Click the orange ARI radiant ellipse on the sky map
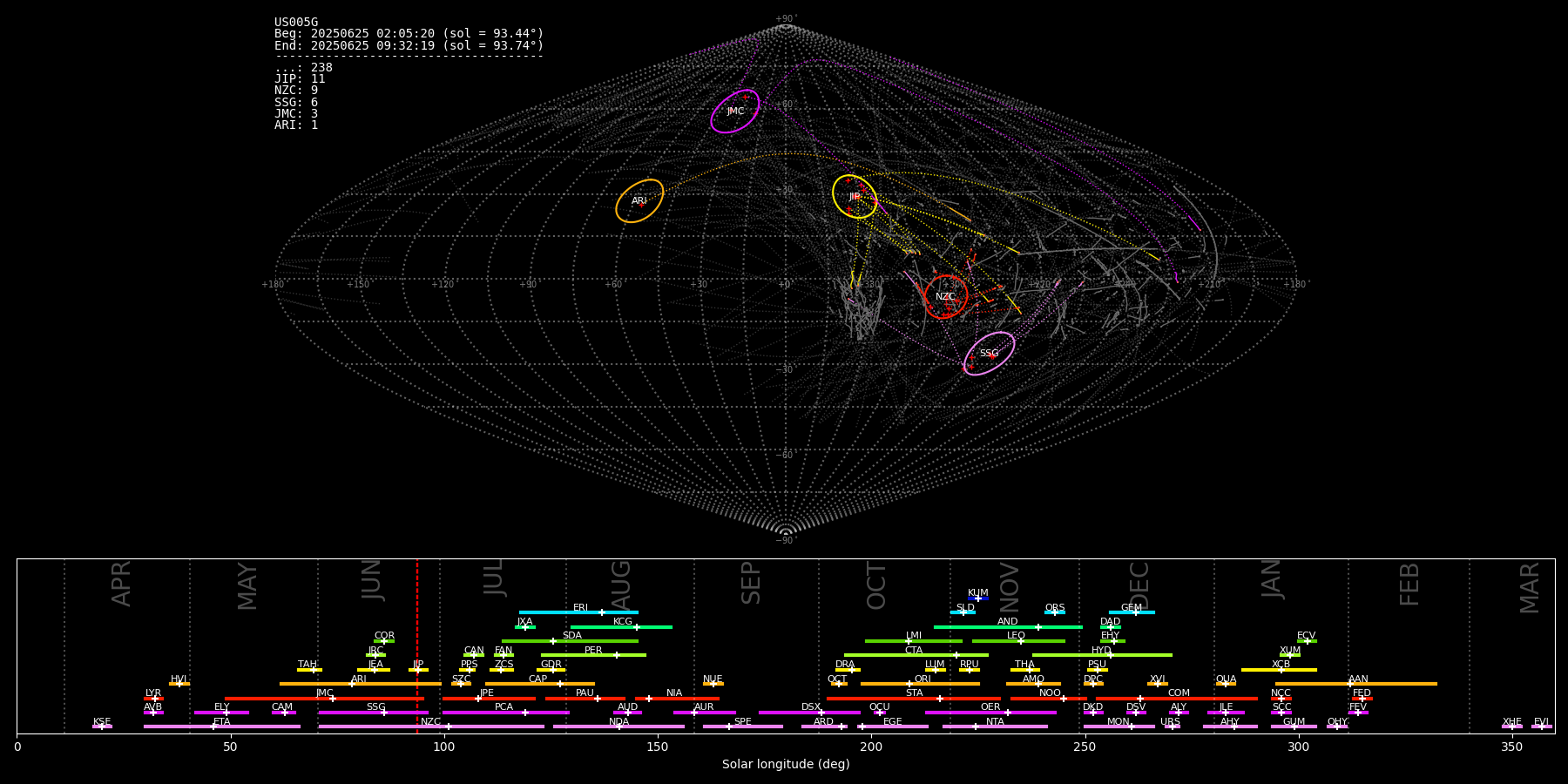 click(x=639, y=200)
